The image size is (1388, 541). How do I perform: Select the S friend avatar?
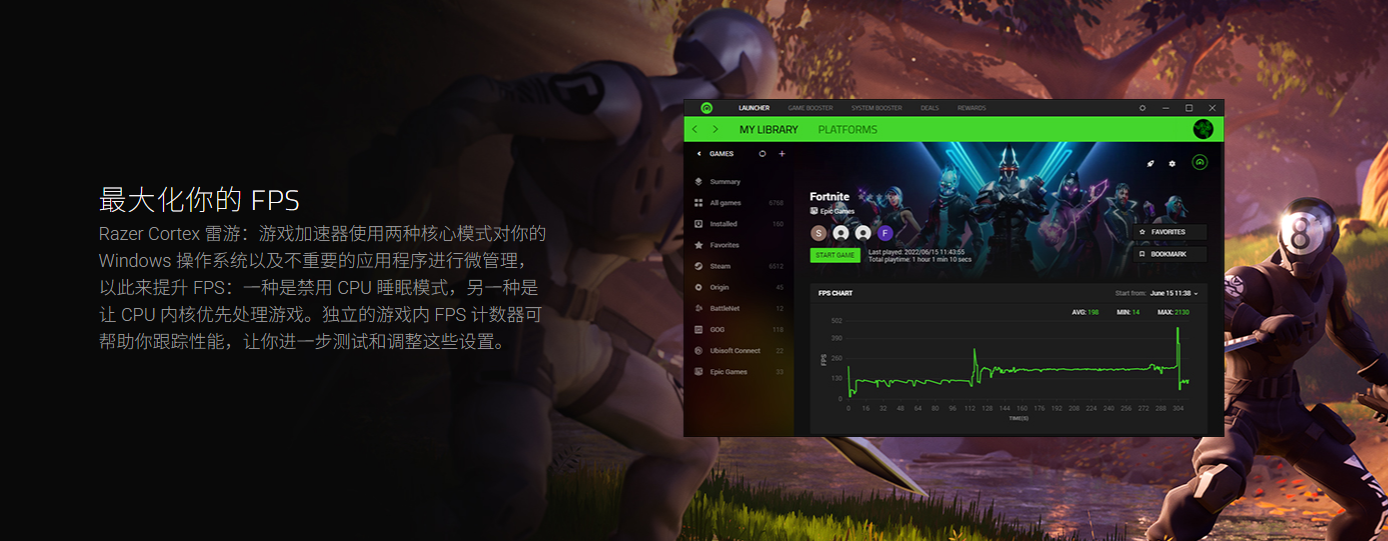click(x=819, y=233)
